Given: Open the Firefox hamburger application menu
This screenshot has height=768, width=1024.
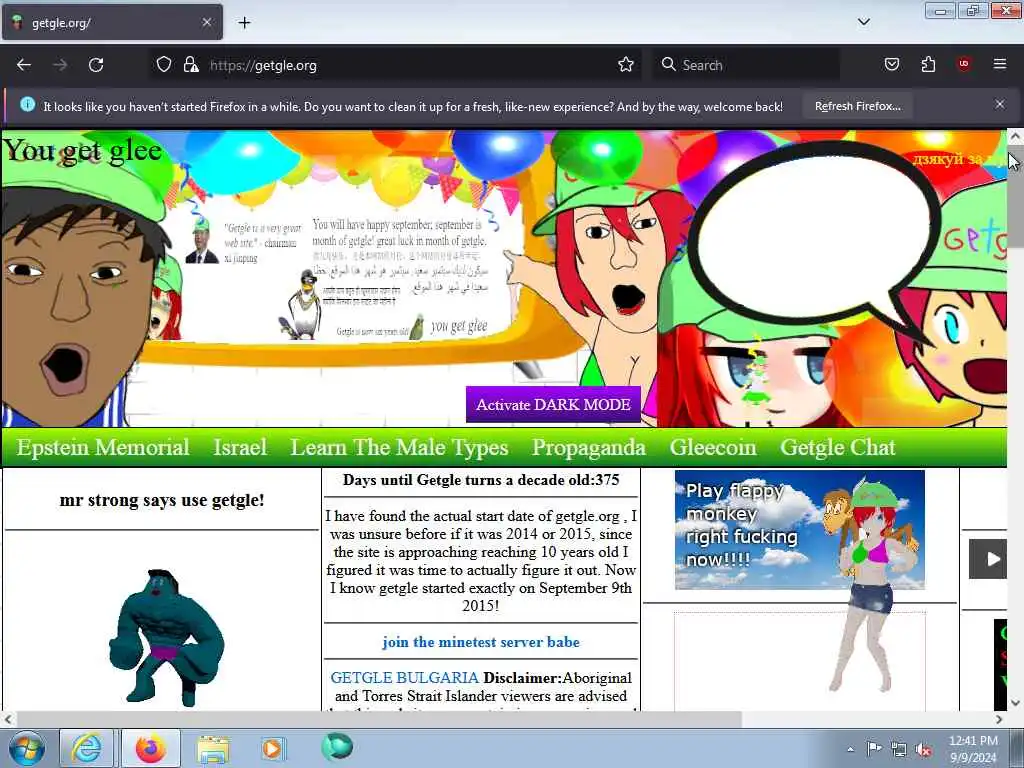Looking at the screenshot, I should point(1000,64).
